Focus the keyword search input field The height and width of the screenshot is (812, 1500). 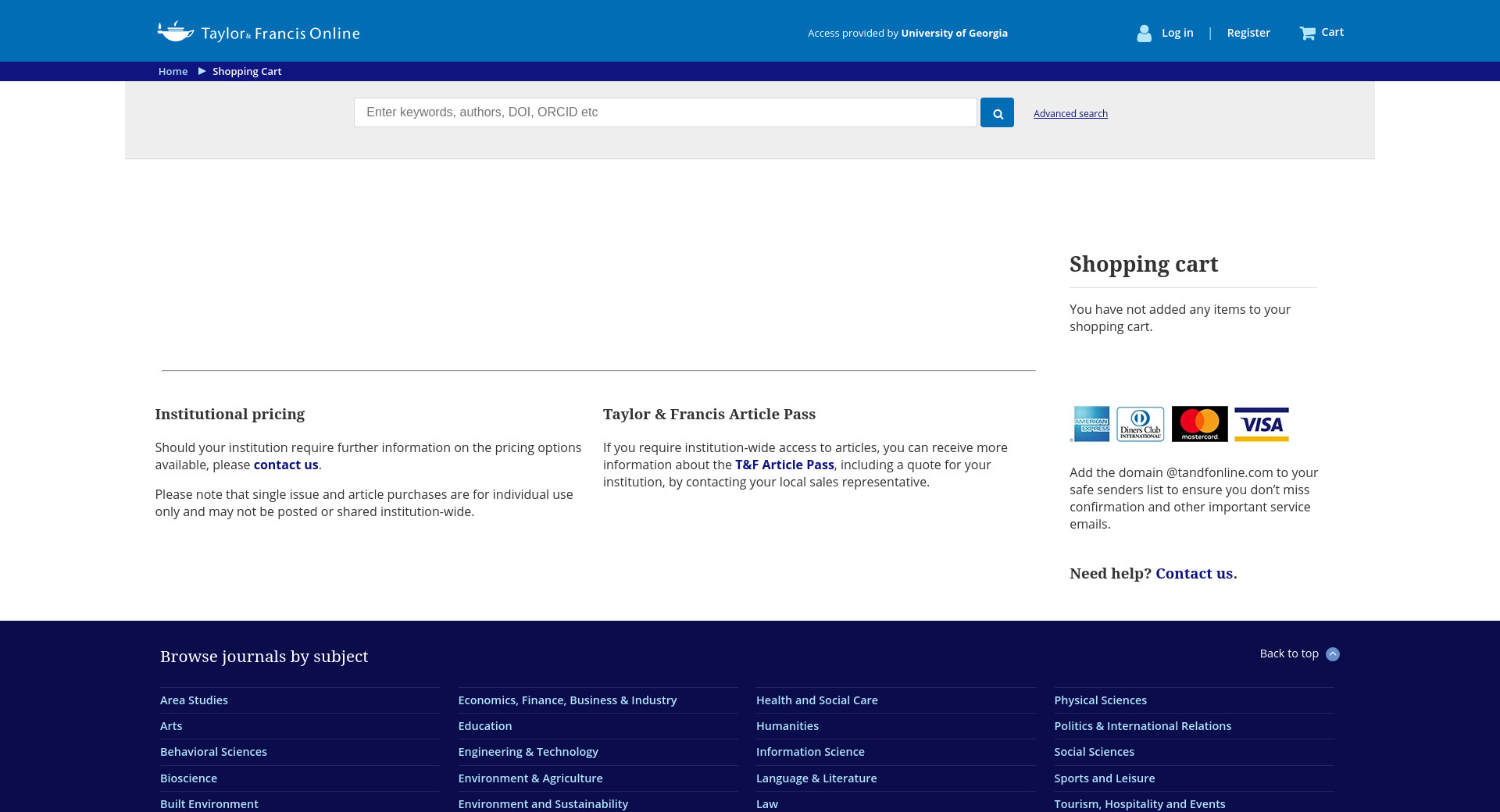(665, 112)
